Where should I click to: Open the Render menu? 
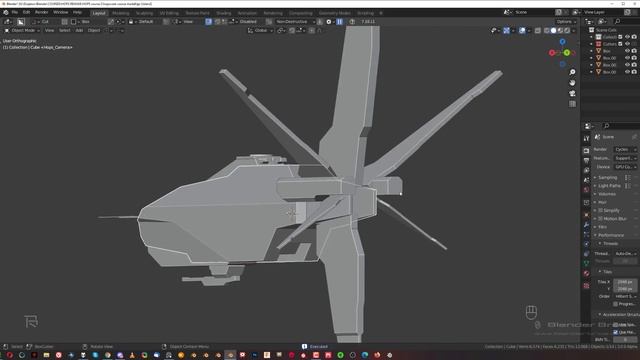[x=41, y=12]
